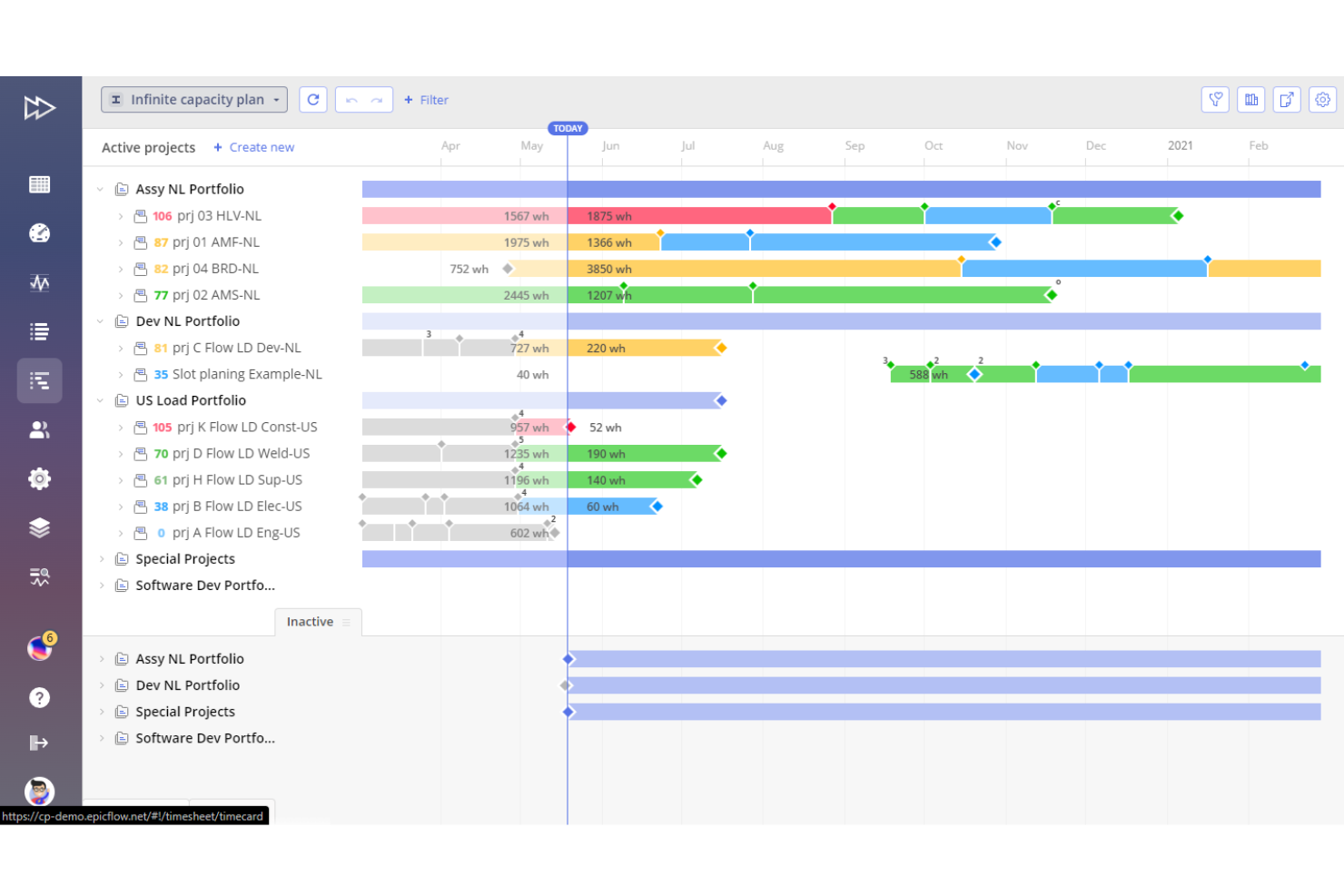Expand the Special Projects portfolio
Viewport: 1344px width, 896px height.
pos(102,558)
